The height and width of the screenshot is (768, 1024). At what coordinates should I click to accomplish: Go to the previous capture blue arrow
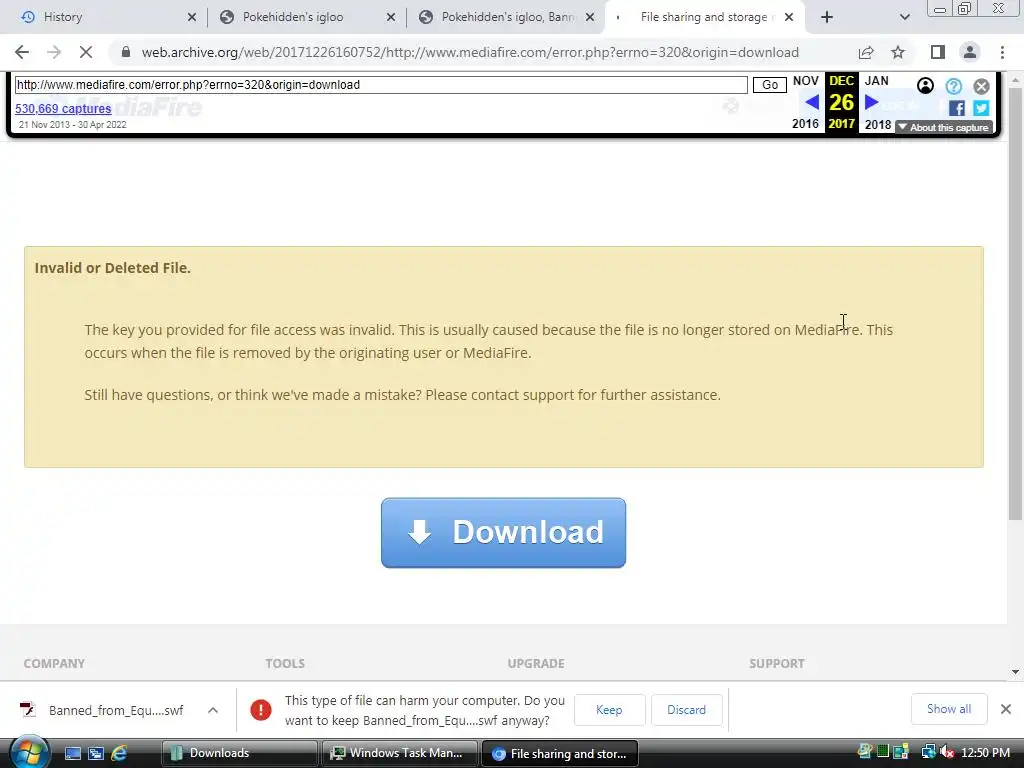tap(812, 102)
